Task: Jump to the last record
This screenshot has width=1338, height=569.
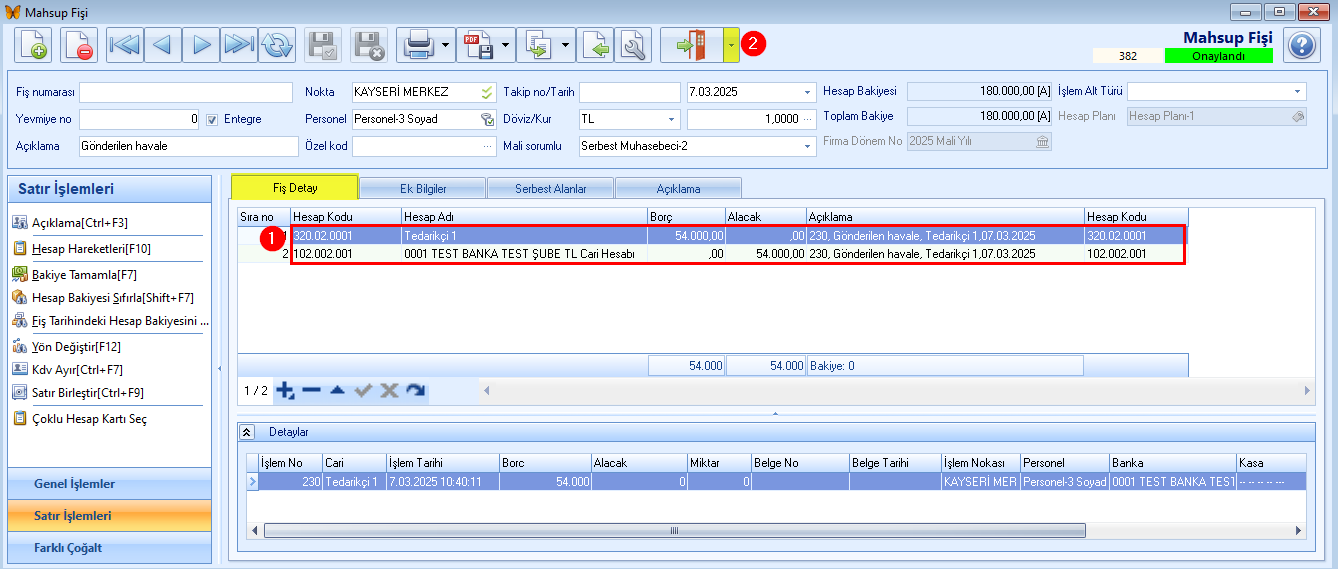Action: pos(238,45)
